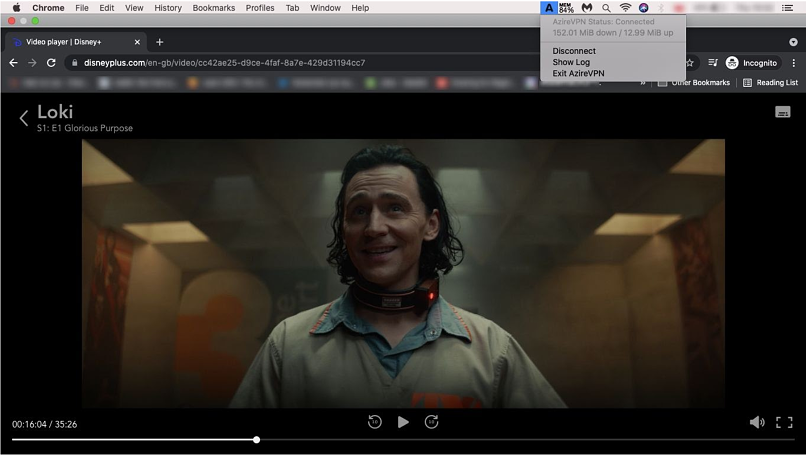Click the Incognito profile button
This screenshot has height=455, width=806.
(x=752, y=63)
